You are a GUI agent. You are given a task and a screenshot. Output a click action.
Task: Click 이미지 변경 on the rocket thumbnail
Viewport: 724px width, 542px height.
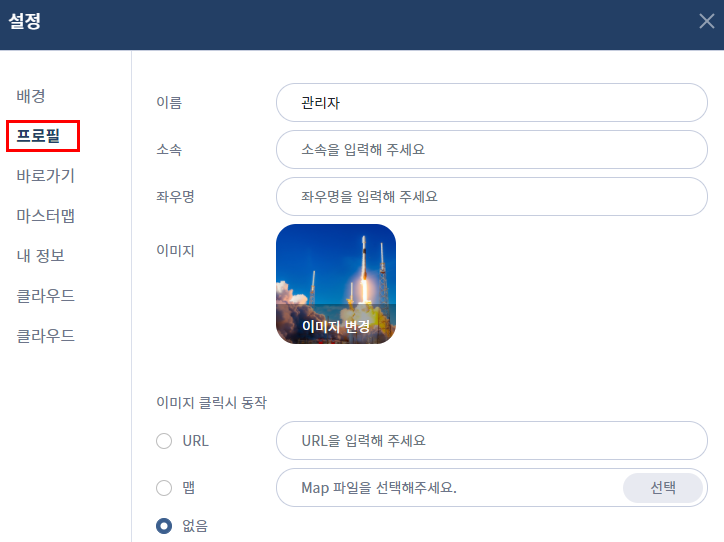click(336, 326)
